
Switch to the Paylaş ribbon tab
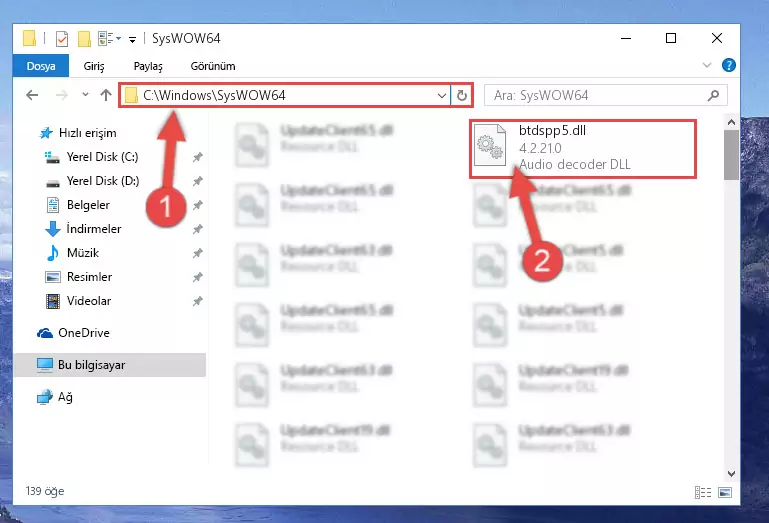tap(148, 66)
